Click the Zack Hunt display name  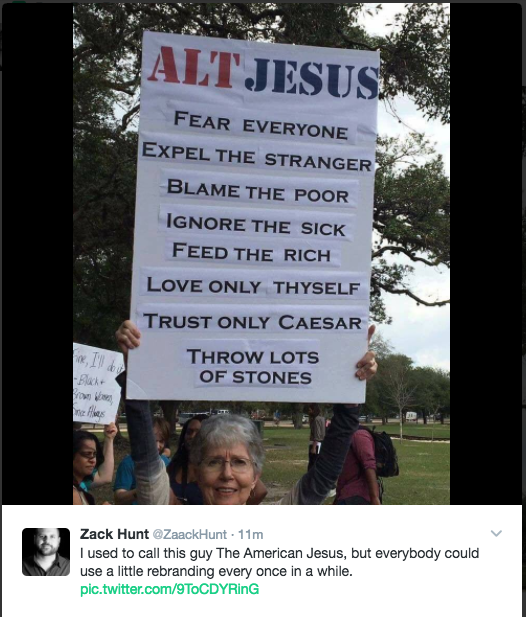click(114, 534)
